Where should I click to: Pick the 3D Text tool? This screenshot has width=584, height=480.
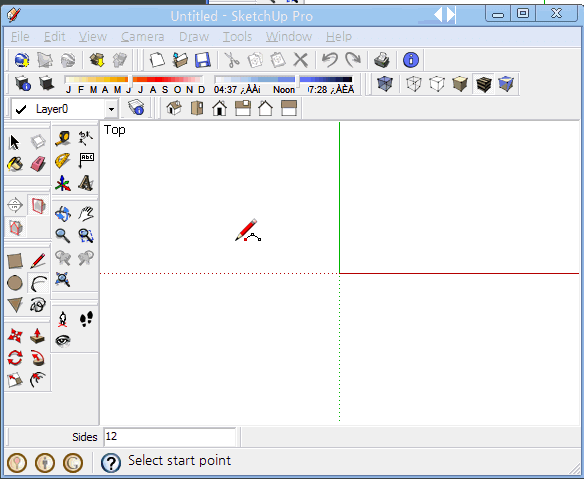86,183
